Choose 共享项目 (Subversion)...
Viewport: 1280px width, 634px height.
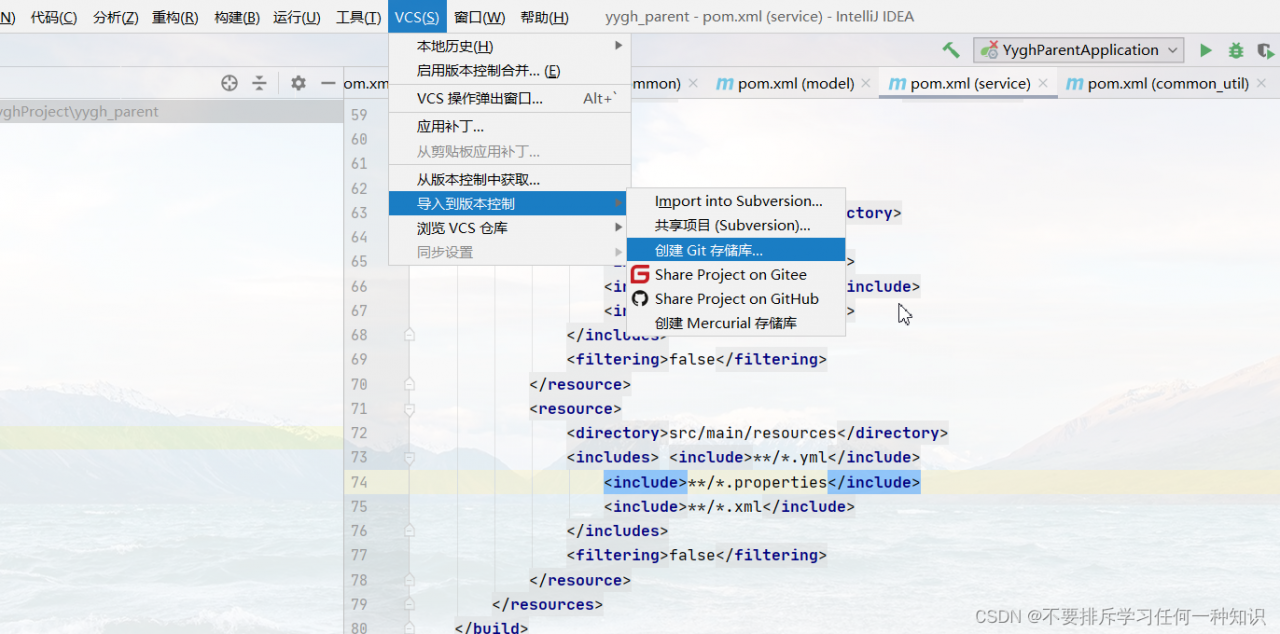pos(737,226)
